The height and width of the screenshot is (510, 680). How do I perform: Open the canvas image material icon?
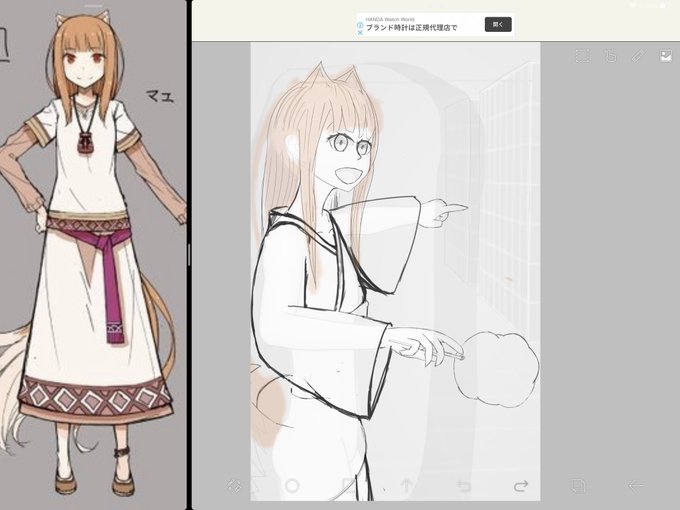coord(666,56)
